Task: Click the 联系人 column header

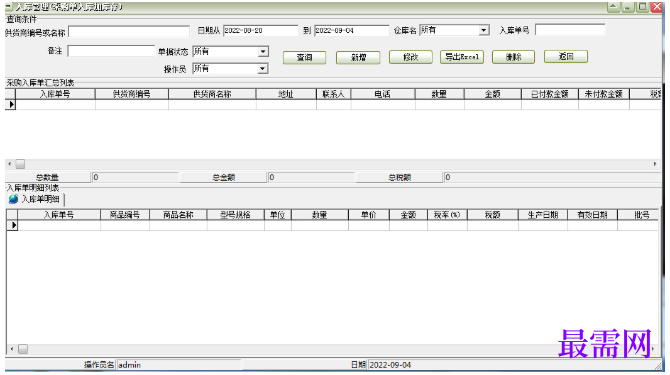Action: 333,94
